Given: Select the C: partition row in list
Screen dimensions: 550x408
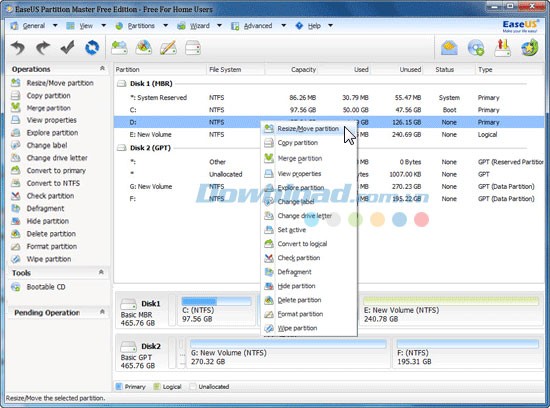Looking at the screenshot, I should pos(329,110).
